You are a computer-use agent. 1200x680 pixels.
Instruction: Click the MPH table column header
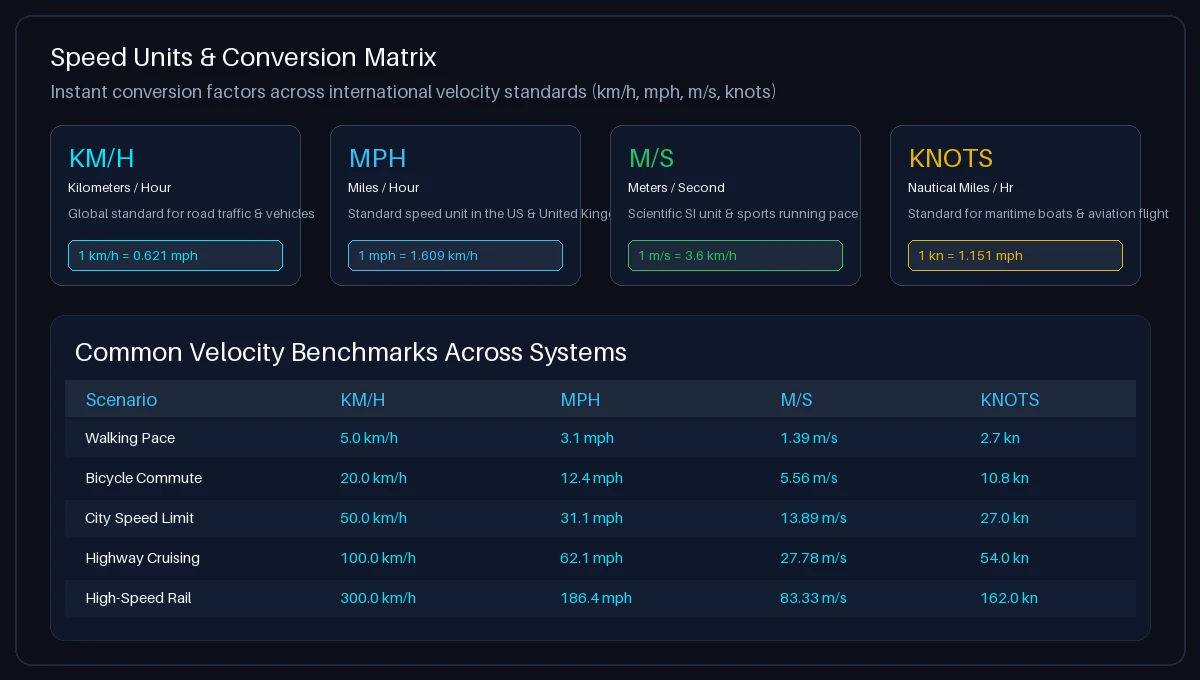[x=580, y=399]
